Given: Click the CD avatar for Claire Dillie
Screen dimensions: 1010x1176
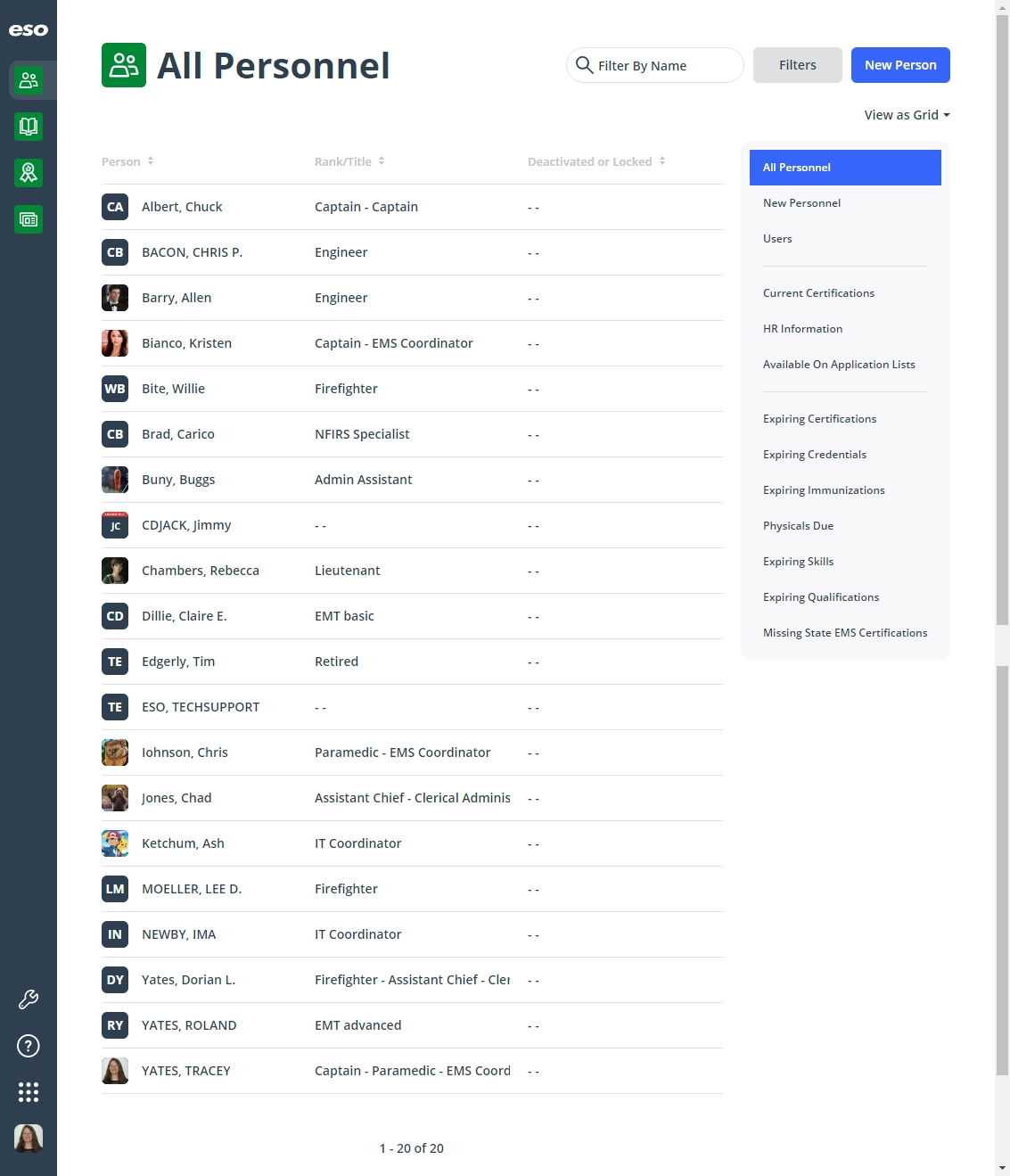Looking at the screenshot, I should 115,616.
